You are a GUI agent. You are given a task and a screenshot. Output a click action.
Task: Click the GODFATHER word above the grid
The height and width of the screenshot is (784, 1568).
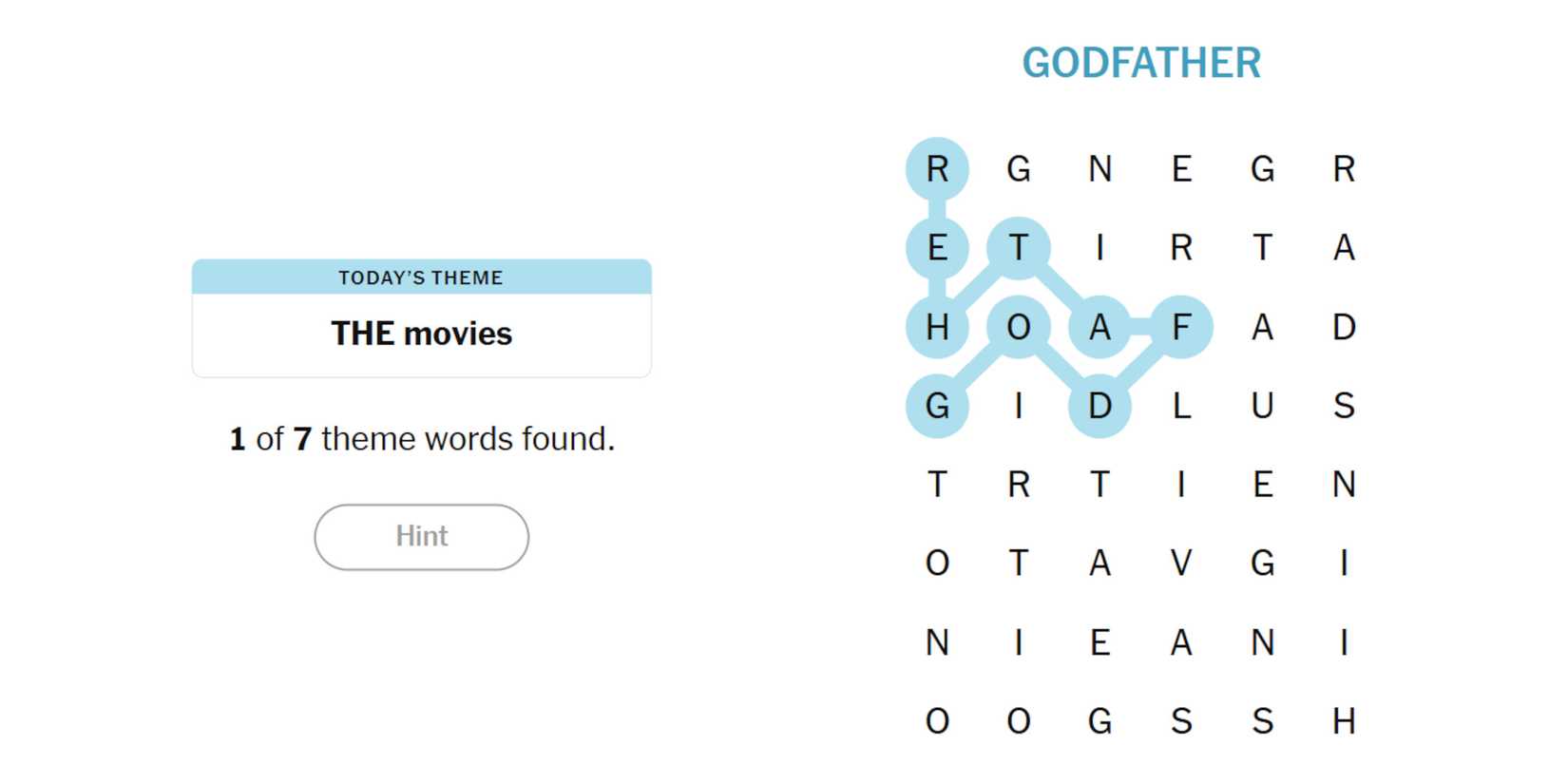point(1141,64)
